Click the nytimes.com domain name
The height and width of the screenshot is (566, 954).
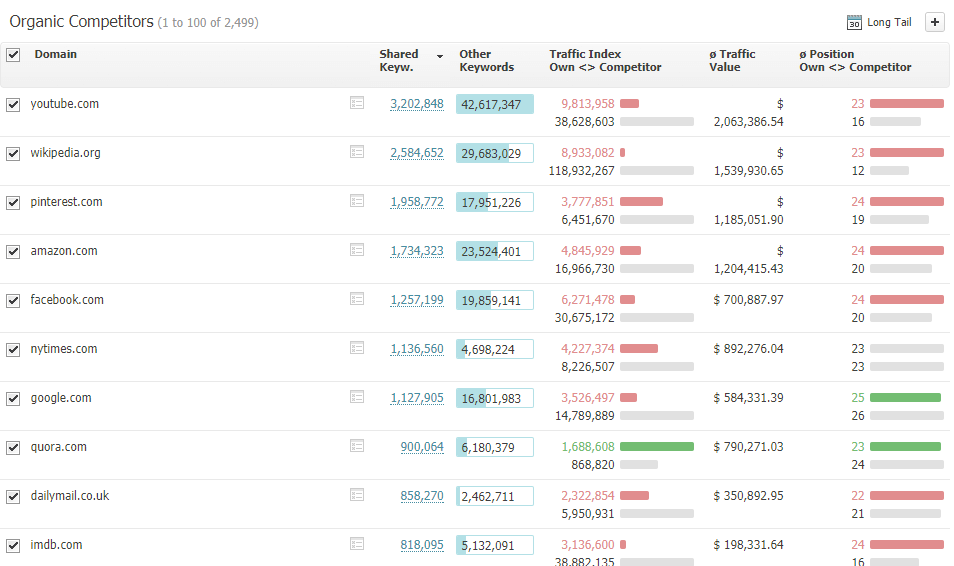[x=64, y=349]
